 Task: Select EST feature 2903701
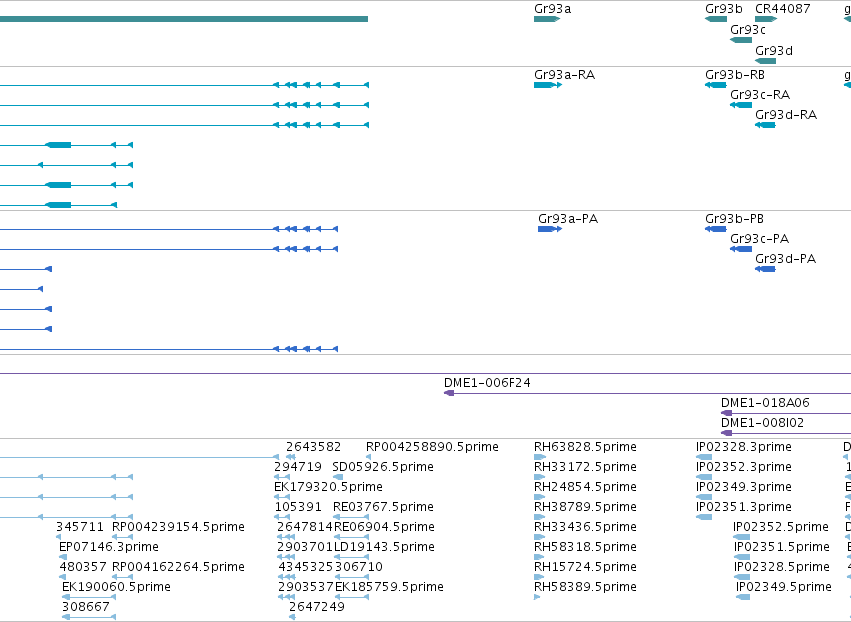pyautogui.click(x=286, y=557)
